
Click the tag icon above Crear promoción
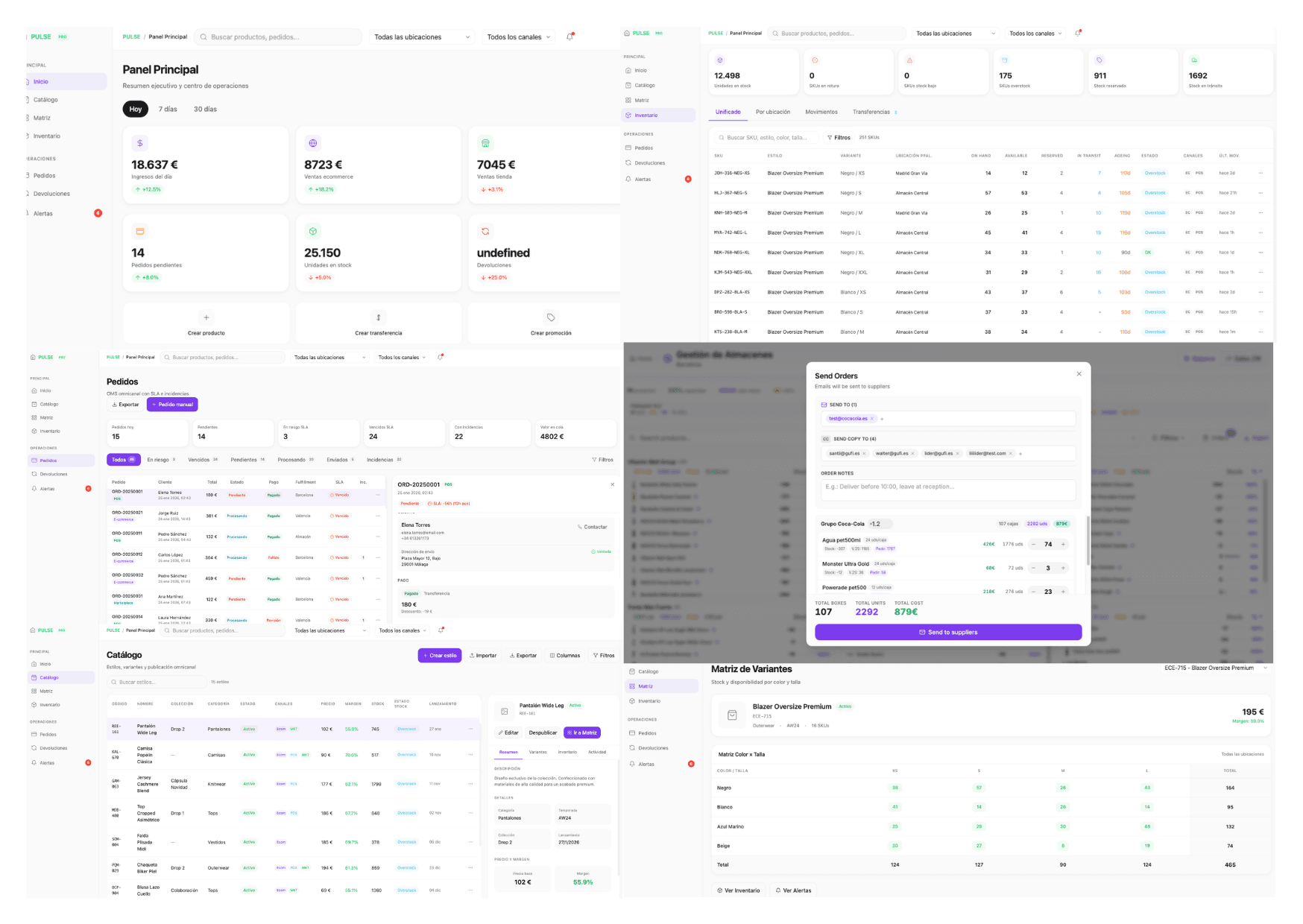click(551, 317)
